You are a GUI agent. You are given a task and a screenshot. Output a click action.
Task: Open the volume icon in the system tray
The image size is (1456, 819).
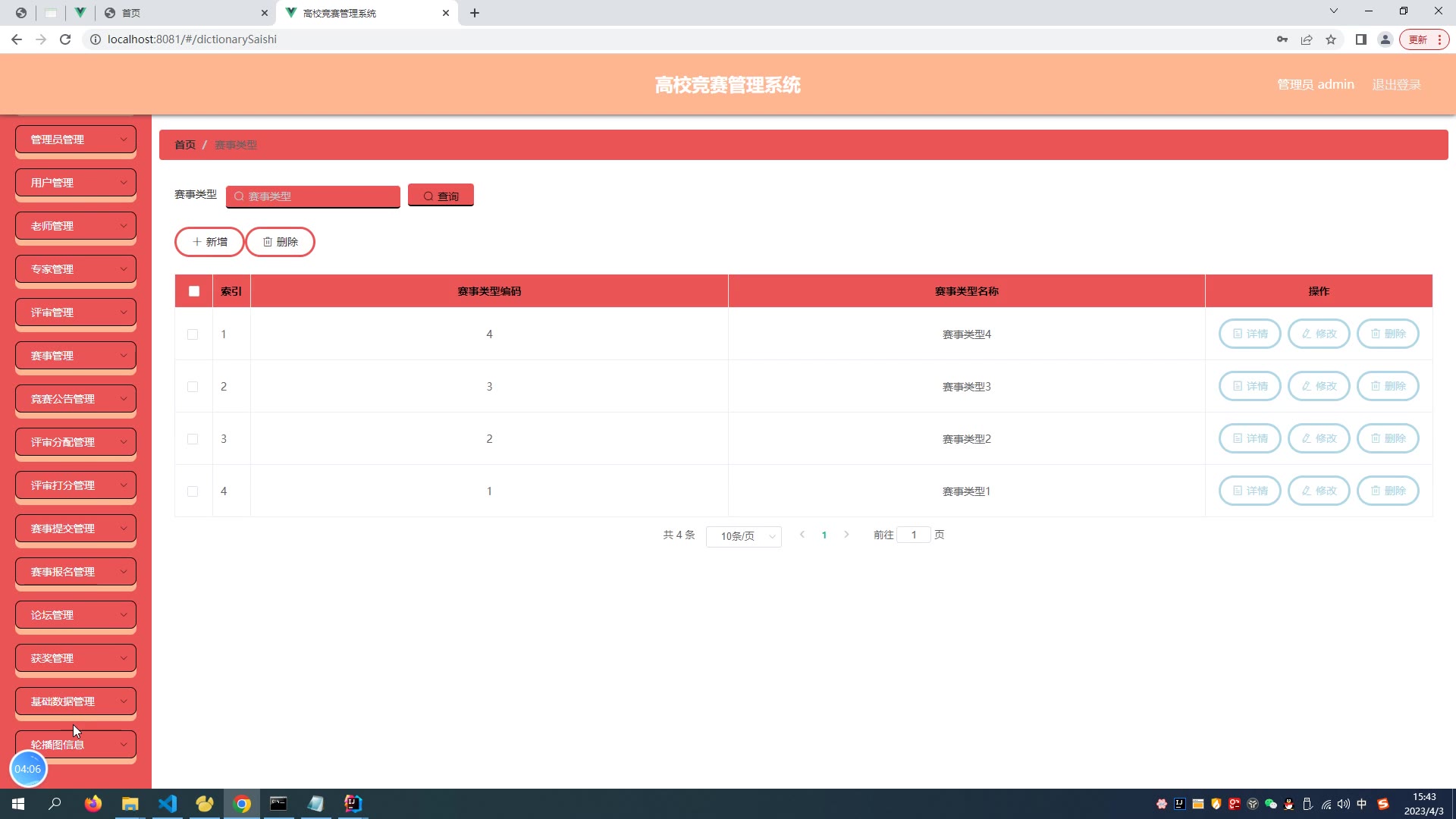[1344, 804]
